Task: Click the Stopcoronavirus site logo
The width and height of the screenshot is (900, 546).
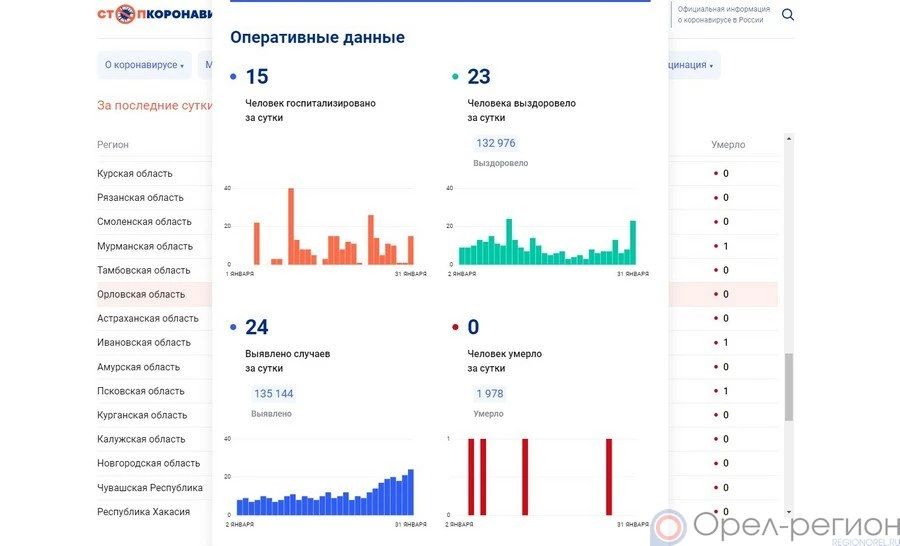Action: [155, 14]
